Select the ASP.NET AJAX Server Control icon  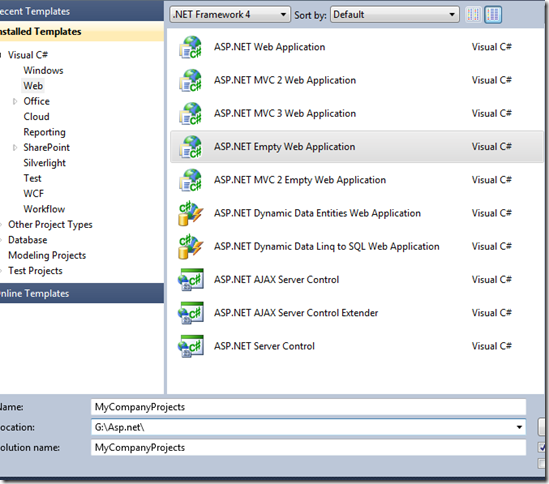190,279
